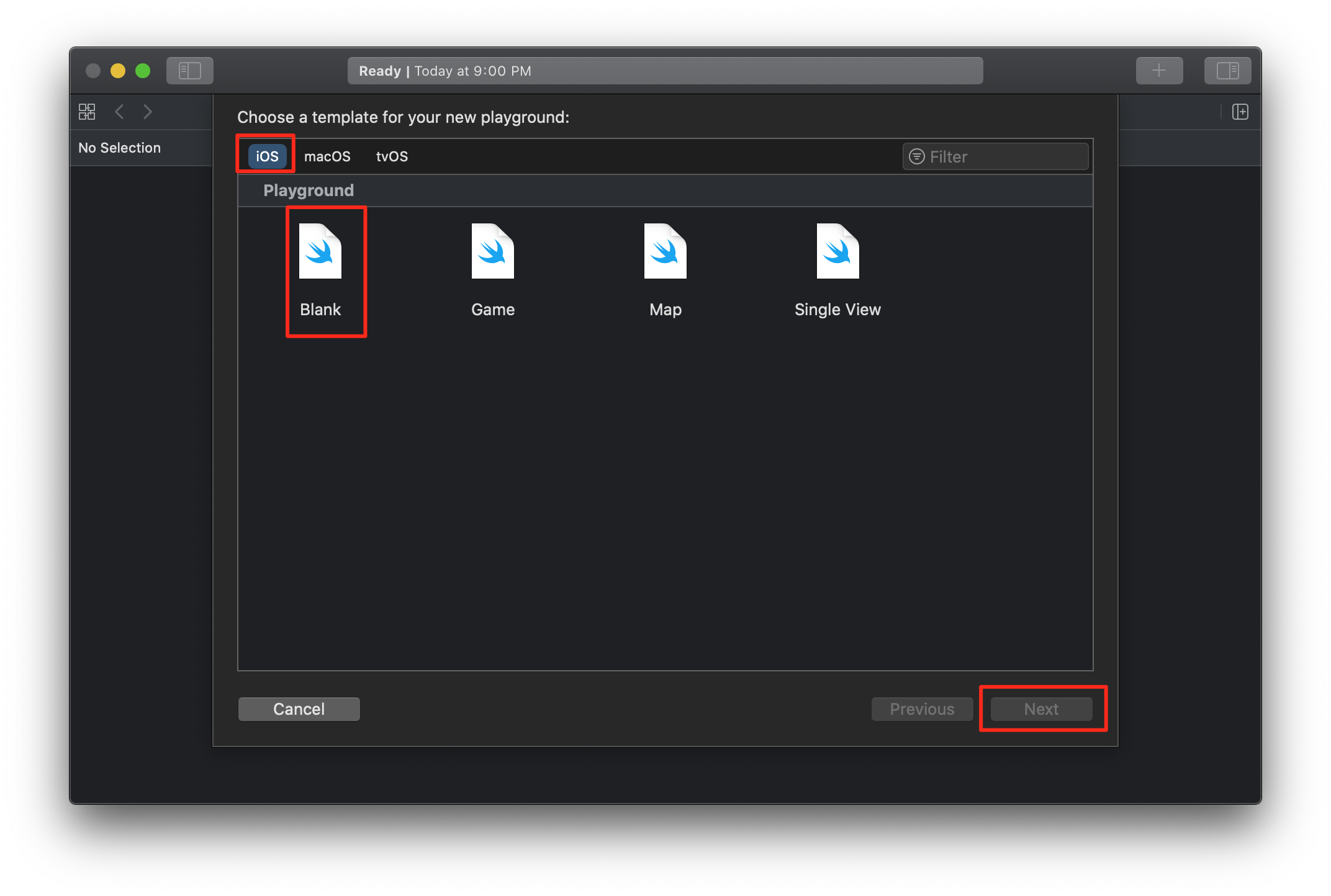
Task: Choose the Game playground template
Action: (493, 251)
